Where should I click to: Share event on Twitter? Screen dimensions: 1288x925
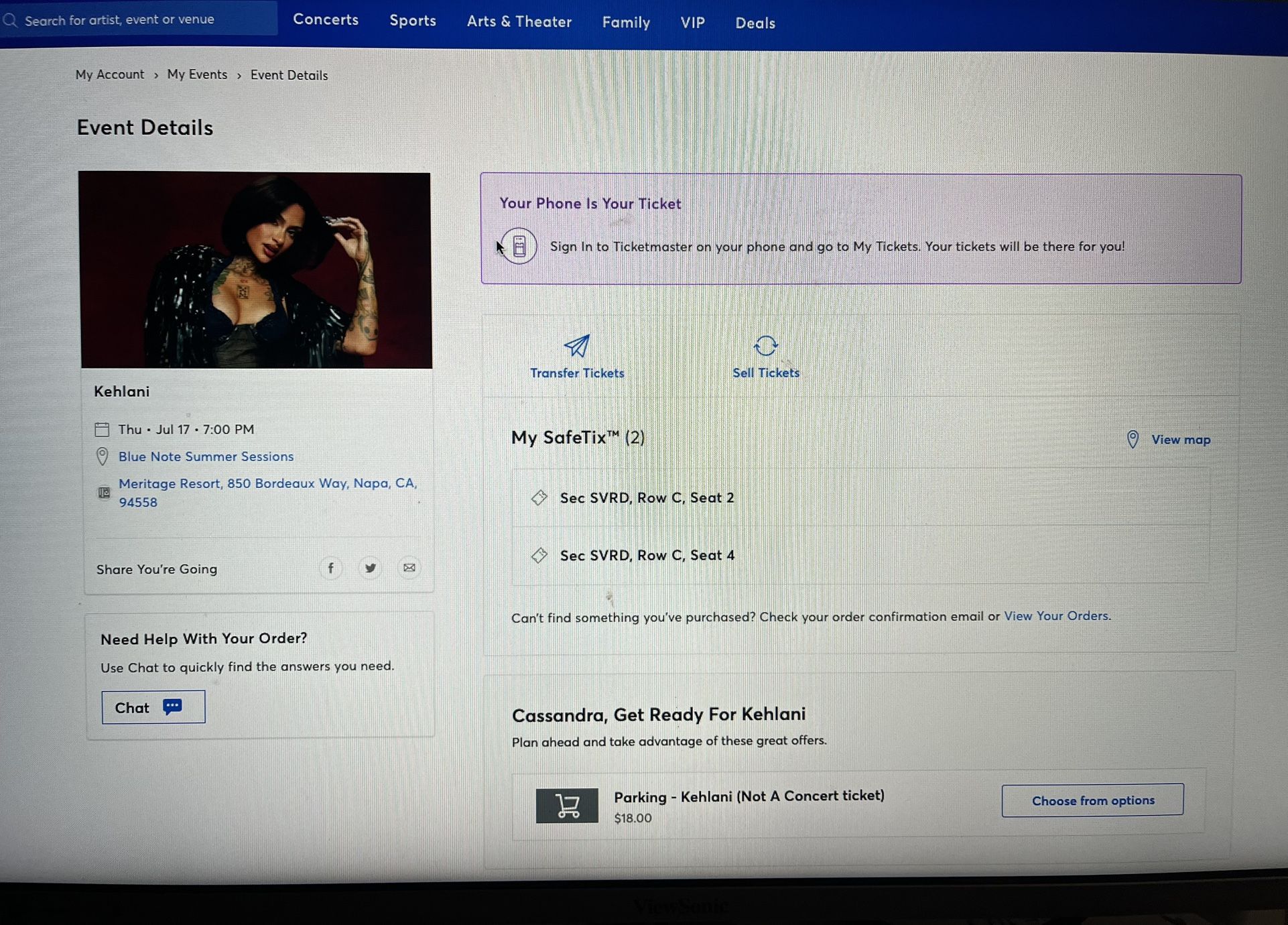370,568
